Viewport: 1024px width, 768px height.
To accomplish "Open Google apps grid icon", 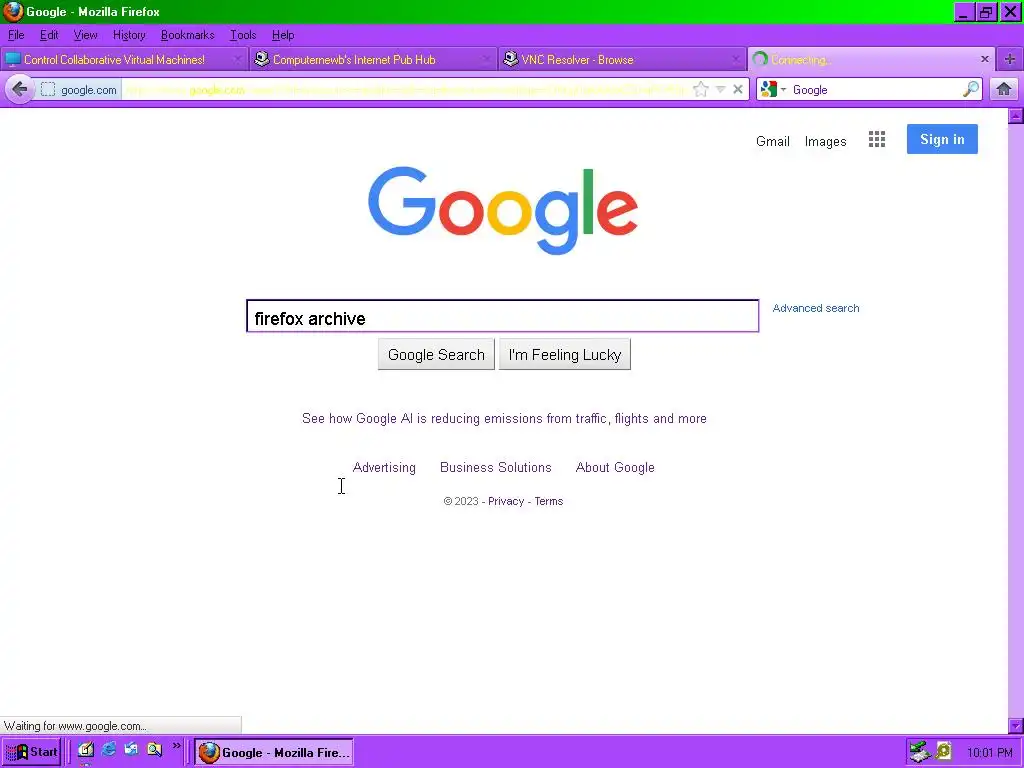I will pyautogui.click(x=876, y=139).
